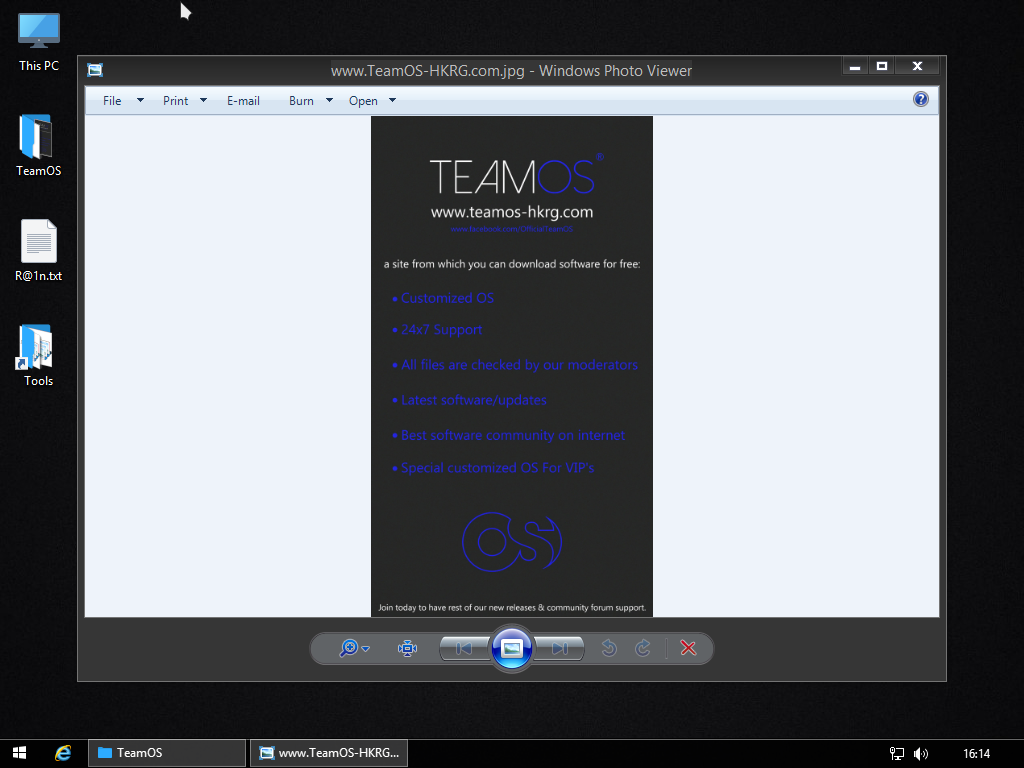Open the Windows Start menu
This screenshot has width=1024, height=768.
pyautogui.click(x=20, y=753)
